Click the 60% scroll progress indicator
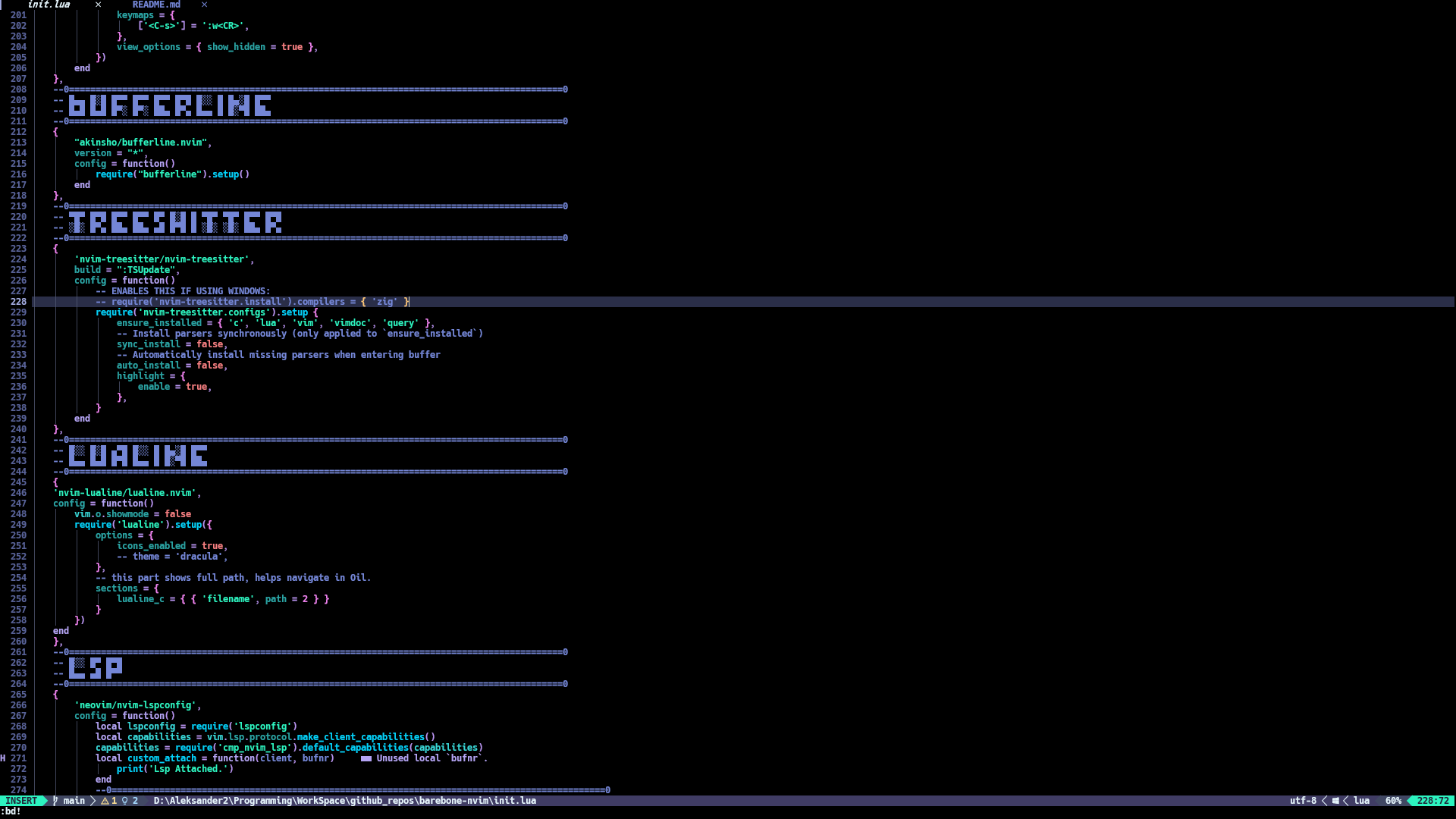The height and width of the screenshot is (819, 1456). (x=1393, y=801)
